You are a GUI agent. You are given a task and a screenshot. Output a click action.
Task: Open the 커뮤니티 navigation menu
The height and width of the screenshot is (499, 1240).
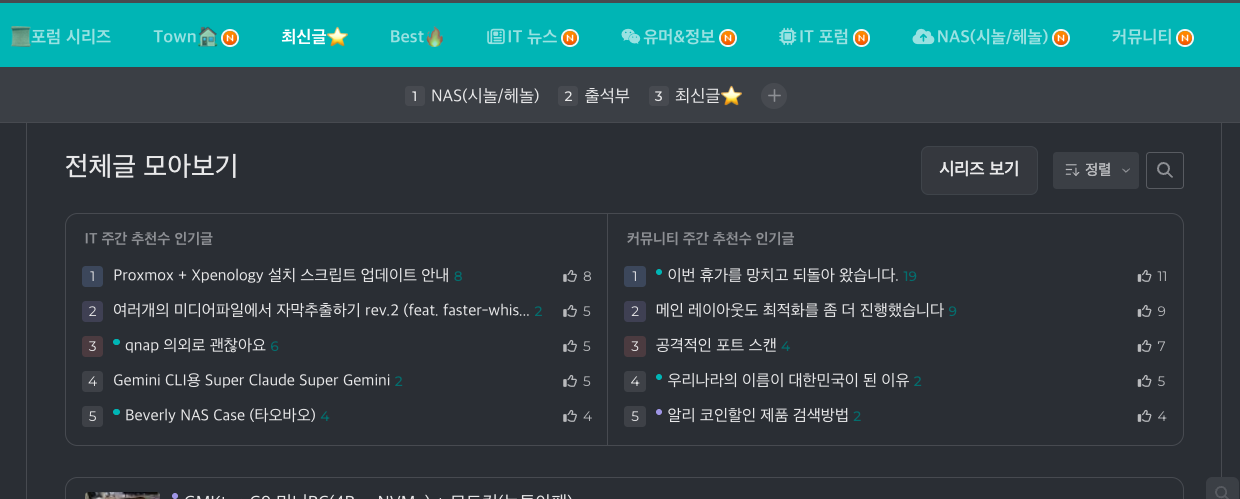pos(1141,37)
